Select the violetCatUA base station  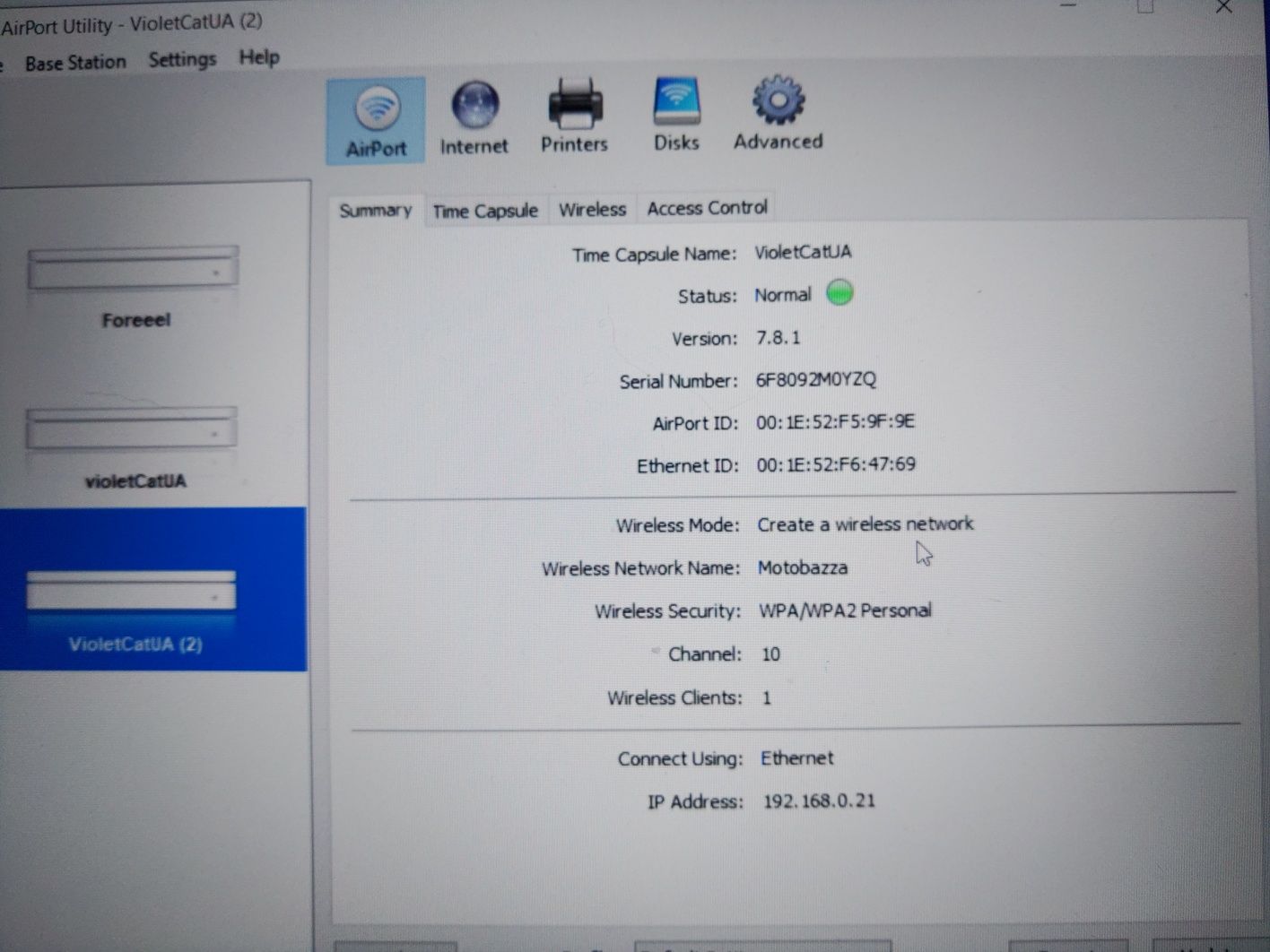coord(135,448)
